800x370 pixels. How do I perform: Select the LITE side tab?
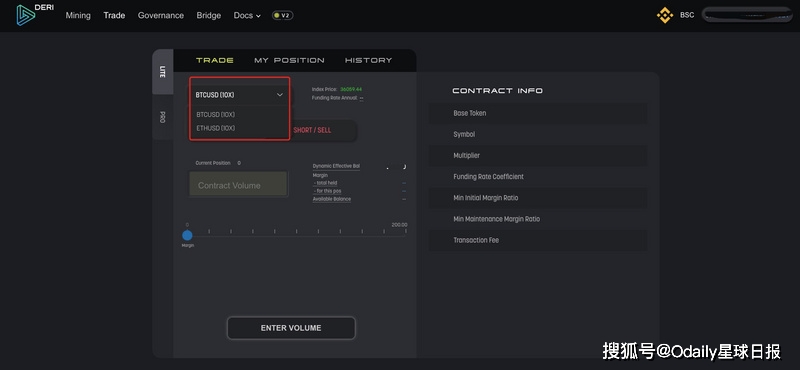pos(163,72)
